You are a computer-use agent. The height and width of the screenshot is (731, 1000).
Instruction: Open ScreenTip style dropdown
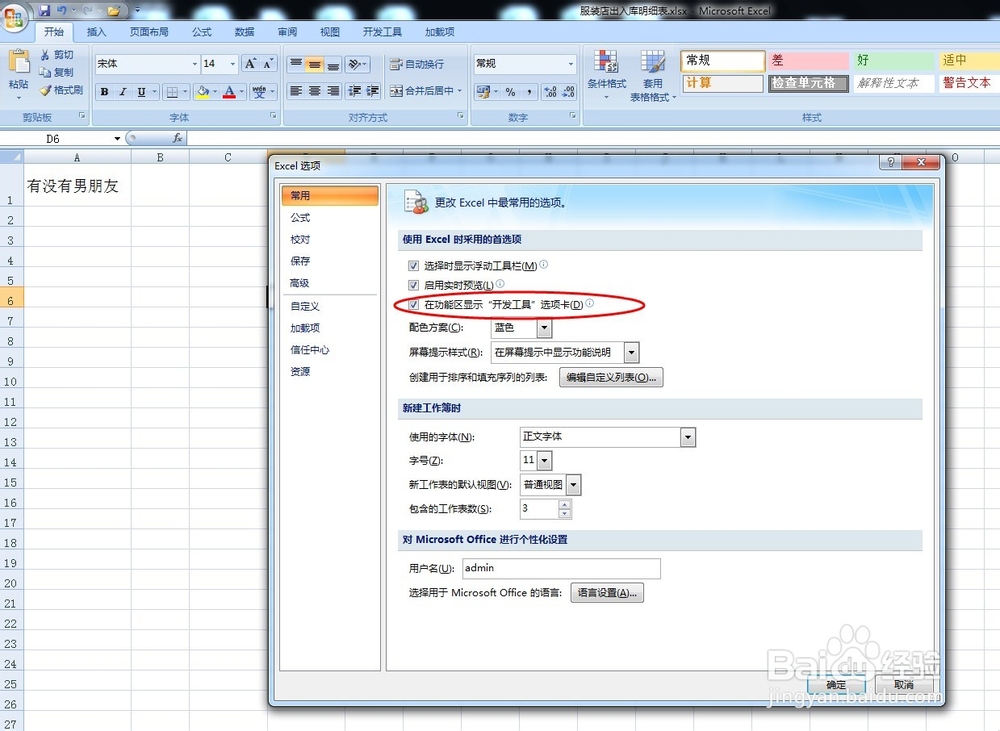click(631, 352)
